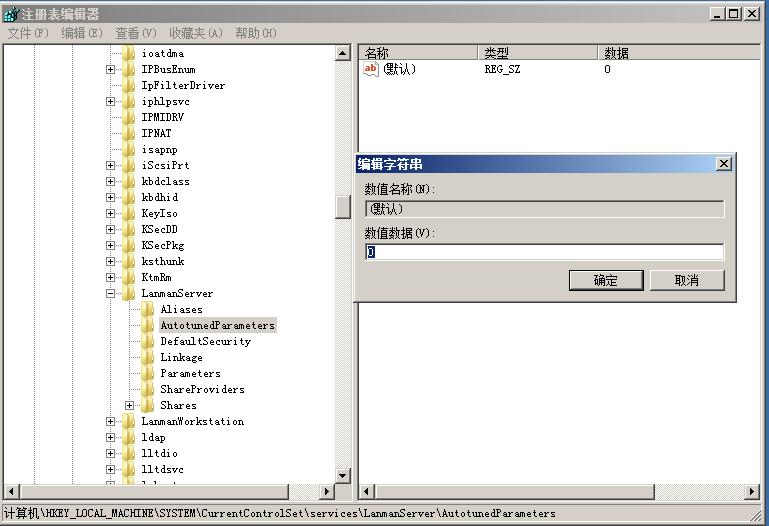
Task: Click the Registry Editor title bar icon
Action: click(10, 14)
